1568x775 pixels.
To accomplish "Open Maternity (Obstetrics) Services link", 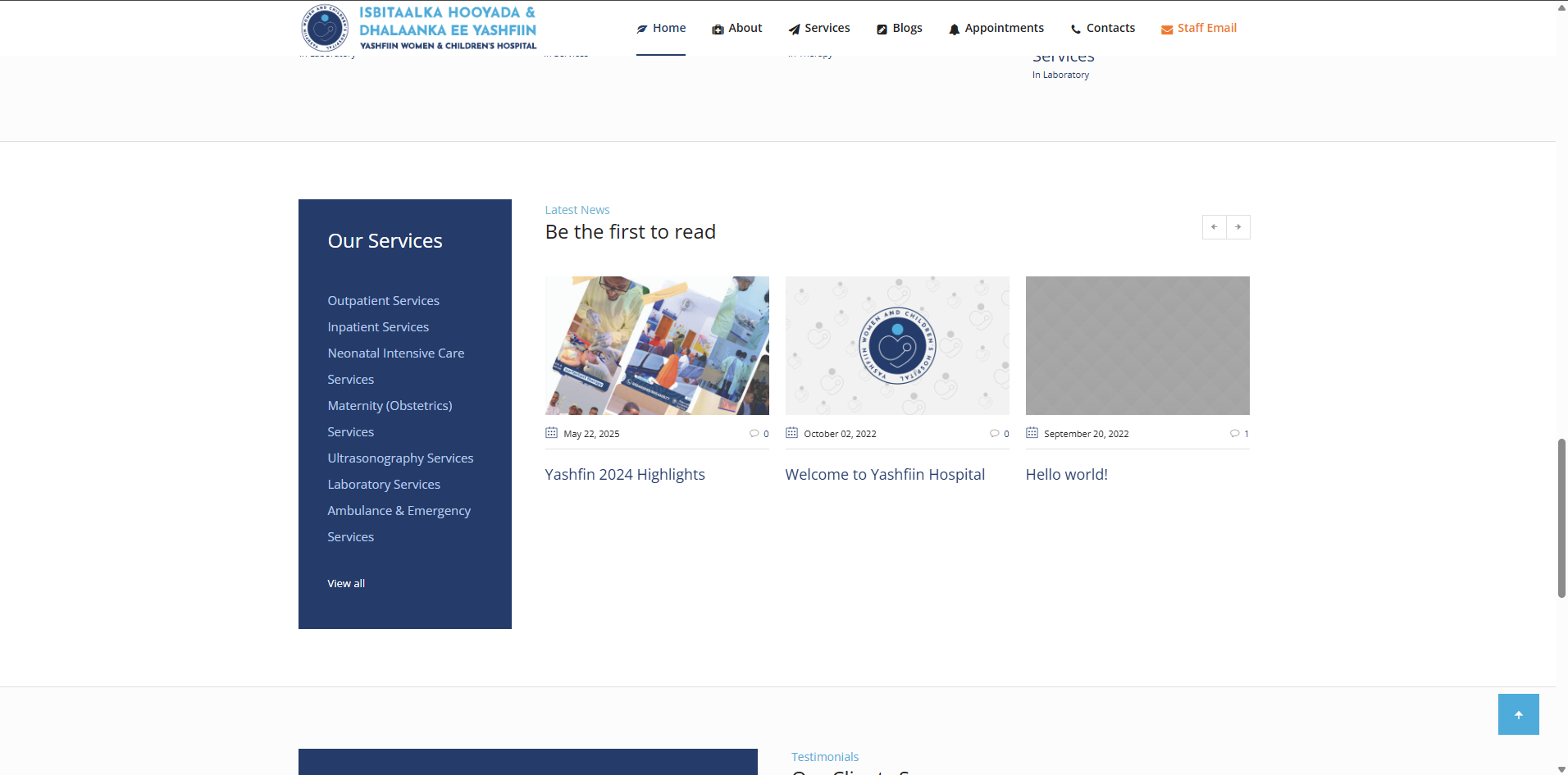I will point(390,419).
